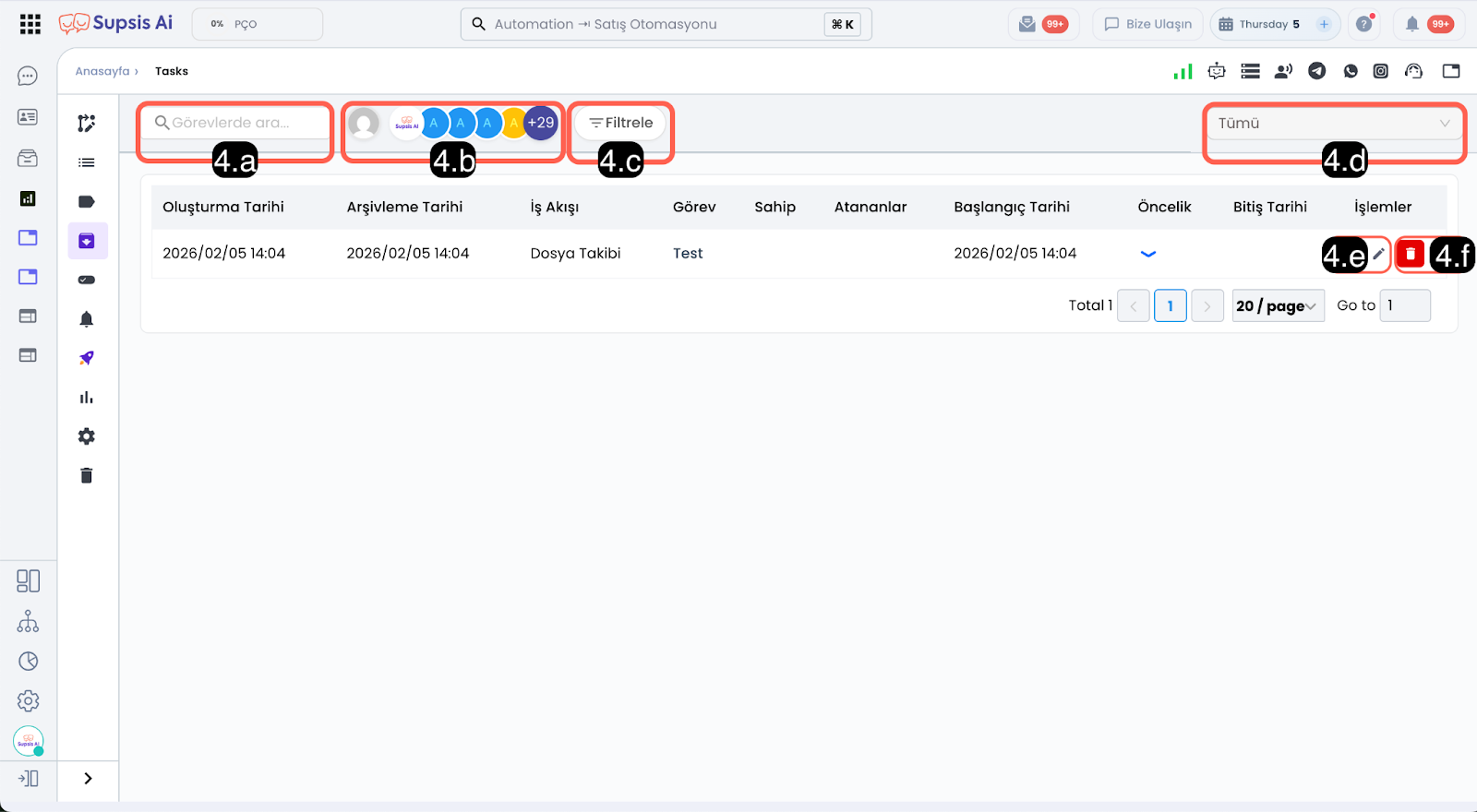The width and height of the screenshot is (1477, 812).
Task: Click the Bize Ulaşın button
Action: click(x=1147, y=24)
